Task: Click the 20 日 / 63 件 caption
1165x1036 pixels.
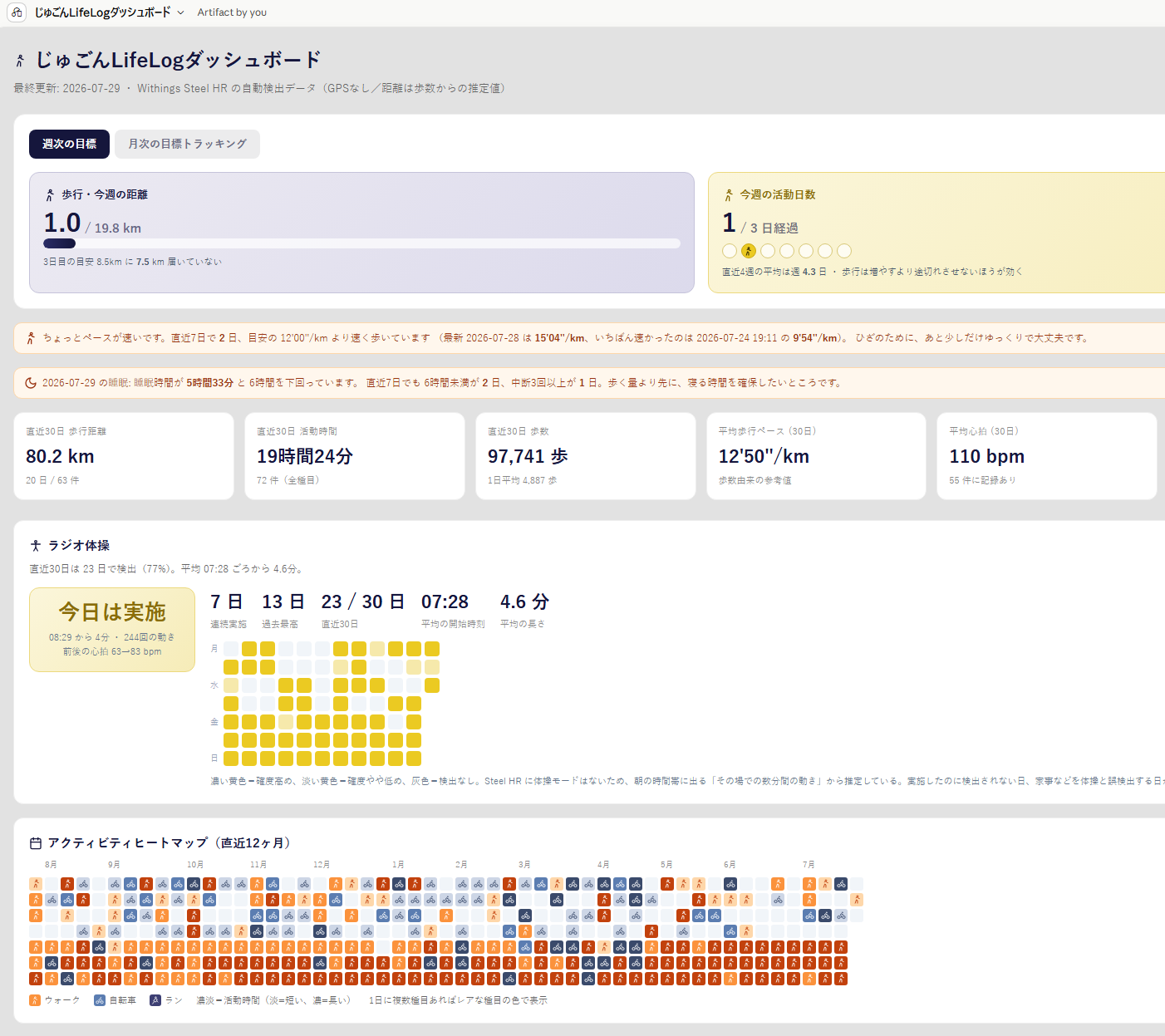Action: pos(52,480)
